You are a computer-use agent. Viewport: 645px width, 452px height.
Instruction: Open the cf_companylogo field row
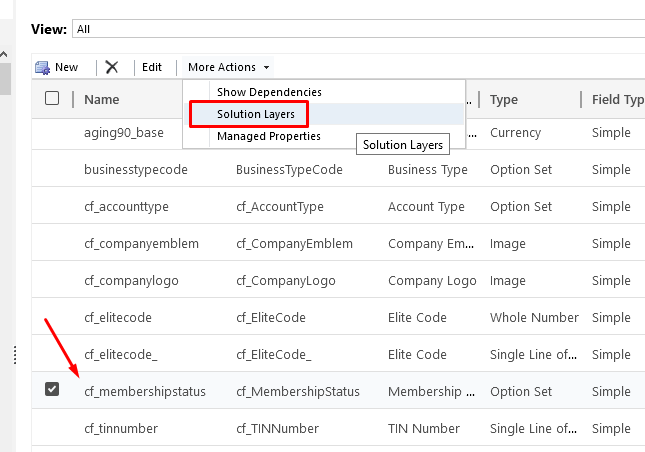pos(131,280)
